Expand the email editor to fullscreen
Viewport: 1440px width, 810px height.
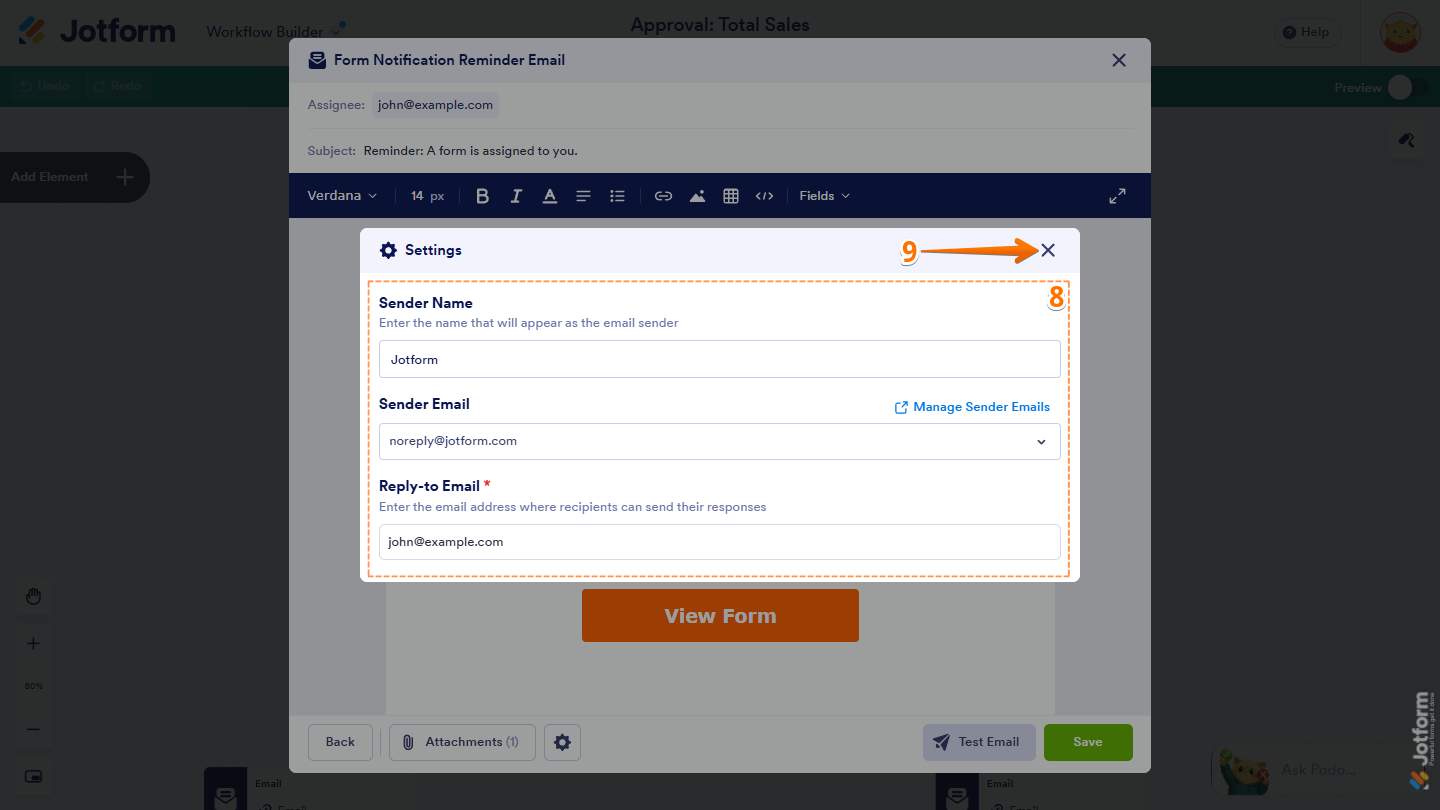click(1118, 196)
